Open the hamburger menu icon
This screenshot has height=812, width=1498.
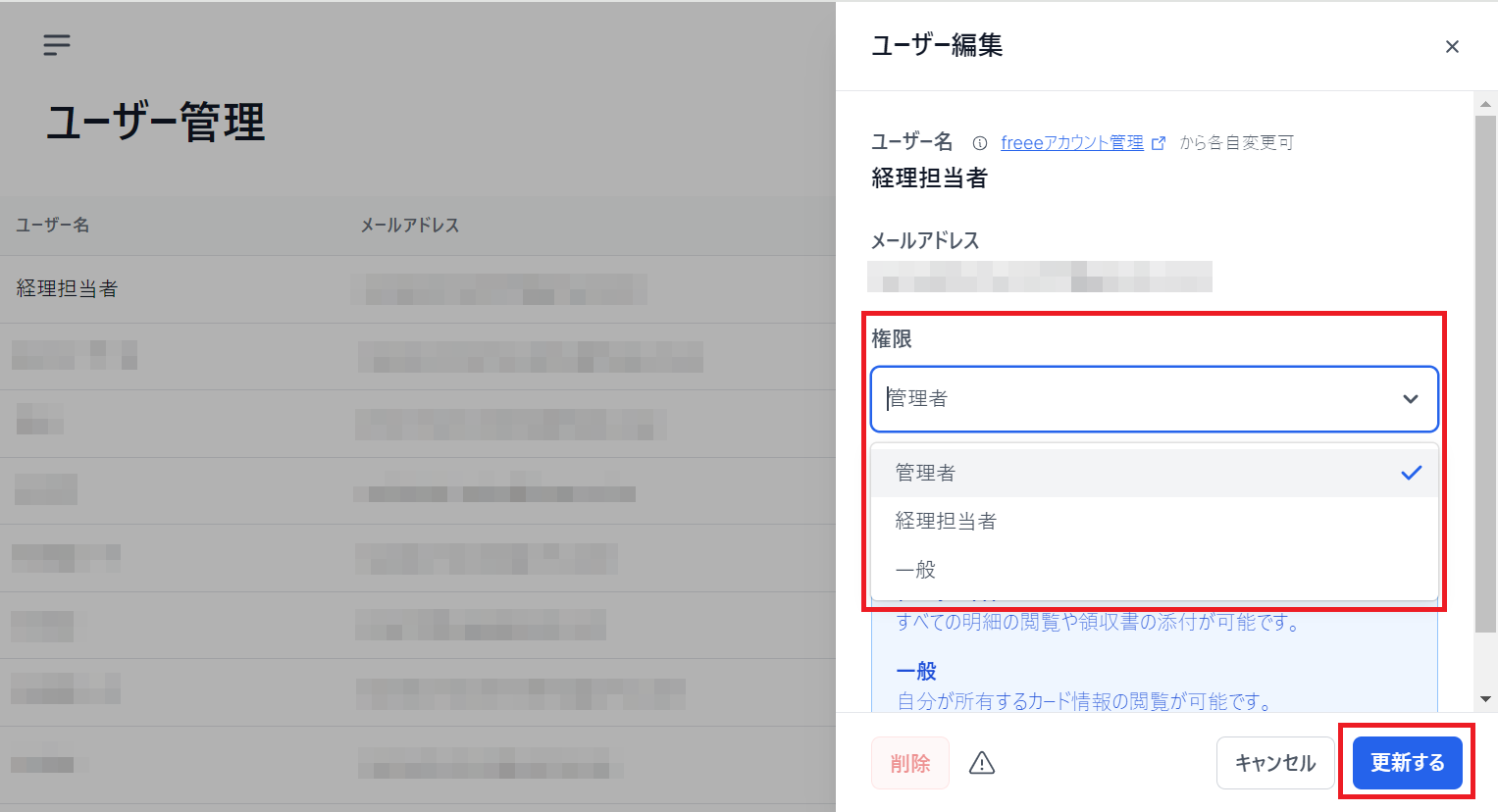pos(57,45)
